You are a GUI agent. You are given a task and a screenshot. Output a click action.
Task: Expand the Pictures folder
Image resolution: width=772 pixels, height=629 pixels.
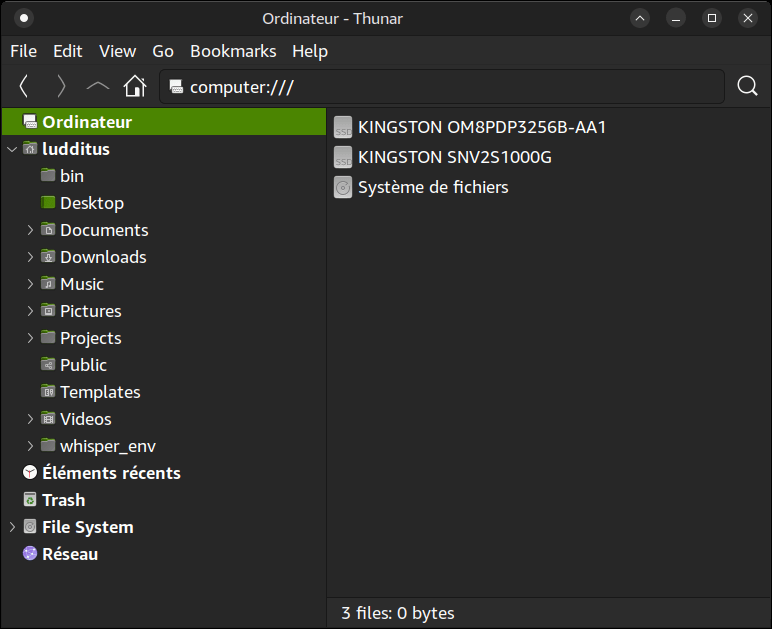(x=30, y=311)
